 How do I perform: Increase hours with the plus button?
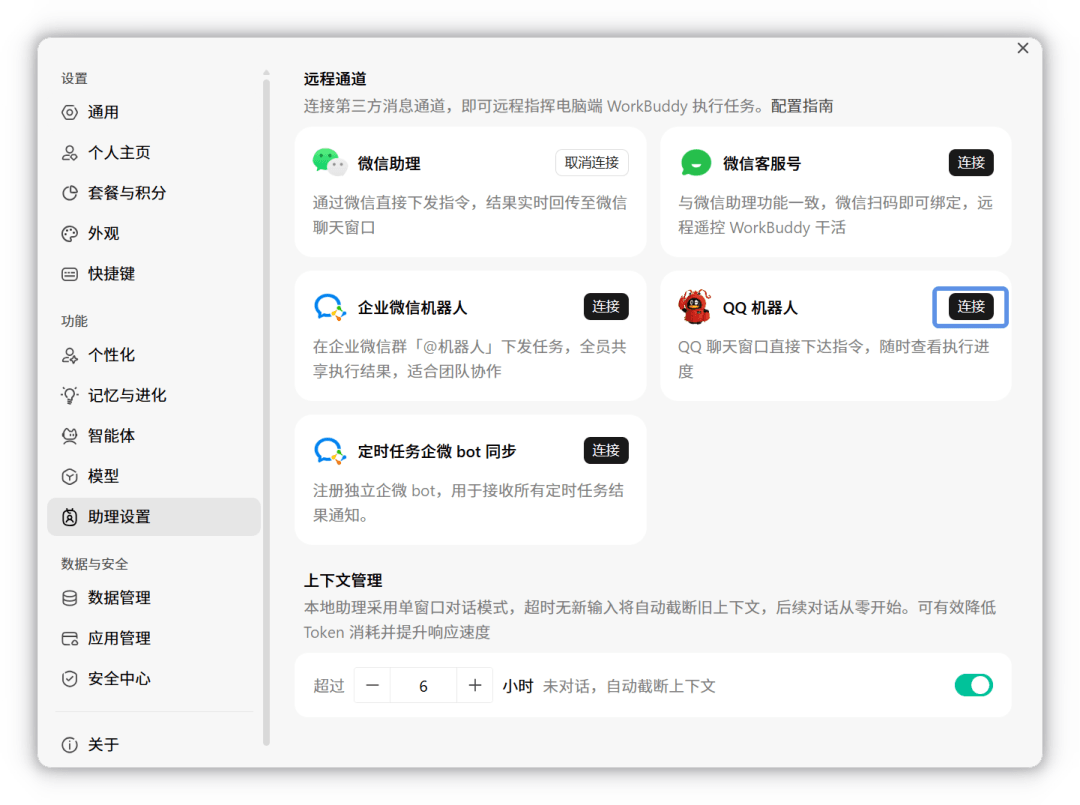(475, 685)
